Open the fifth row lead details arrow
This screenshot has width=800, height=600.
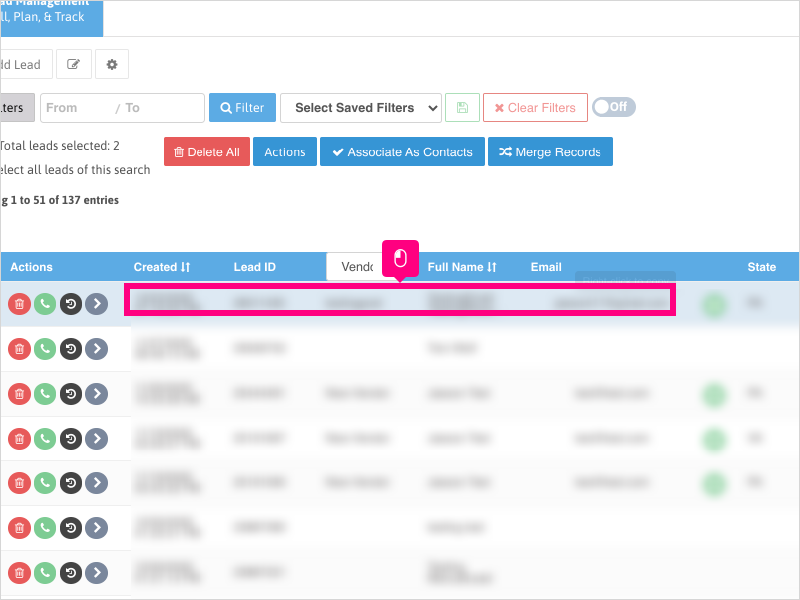point(96,483)
